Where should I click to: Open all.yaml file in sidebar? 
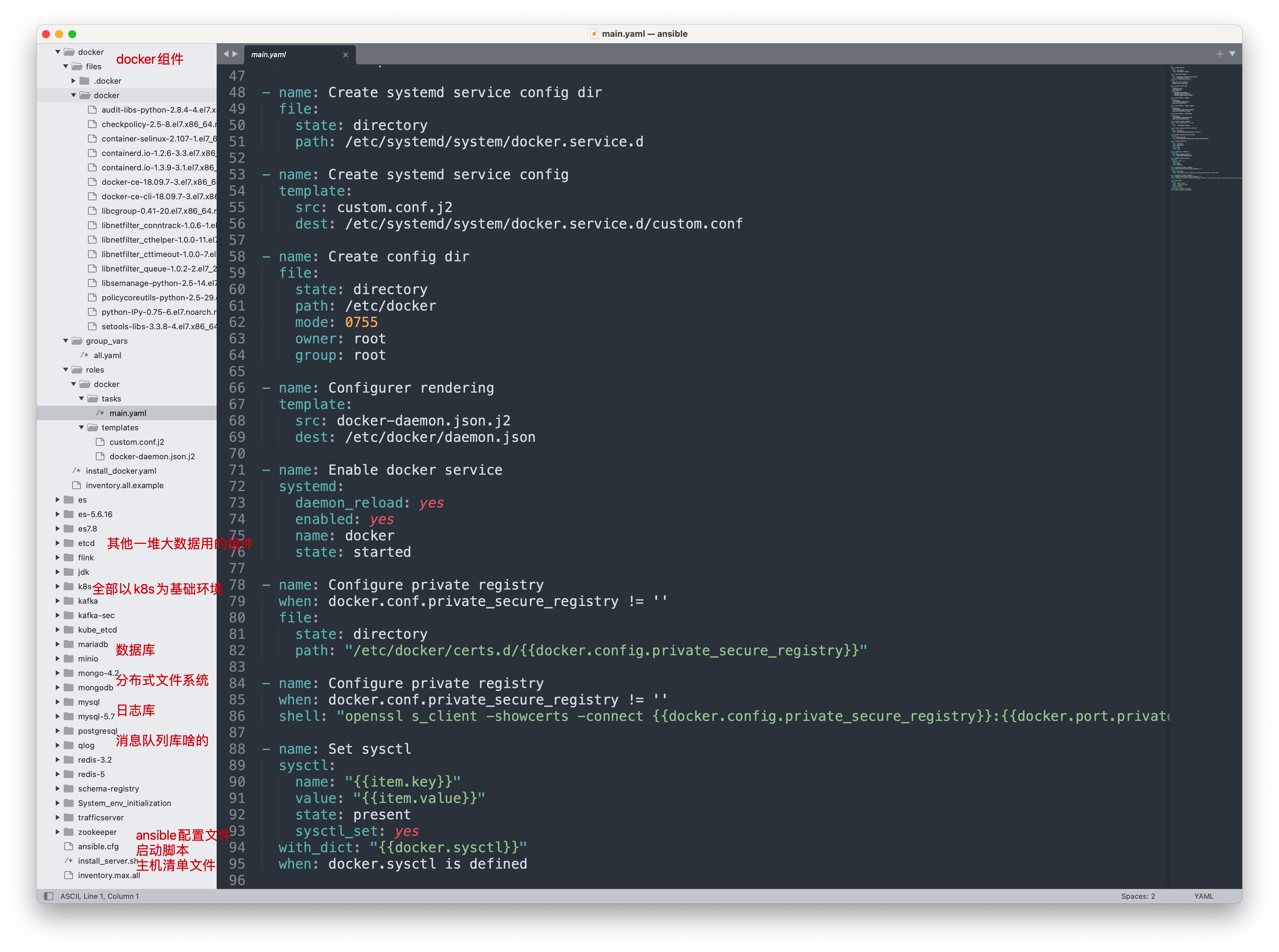108,356
